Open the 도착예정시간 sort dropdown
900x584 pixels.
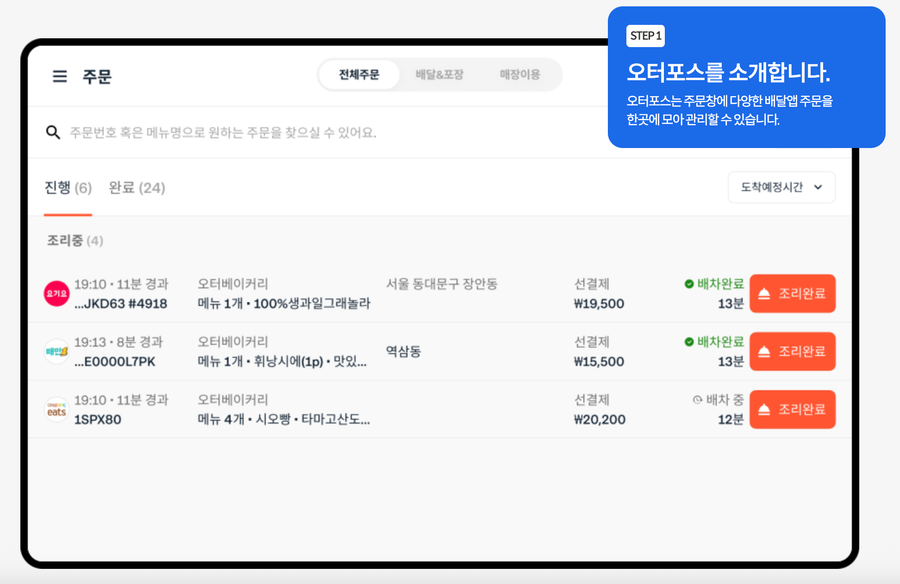(x=781, y=188)
